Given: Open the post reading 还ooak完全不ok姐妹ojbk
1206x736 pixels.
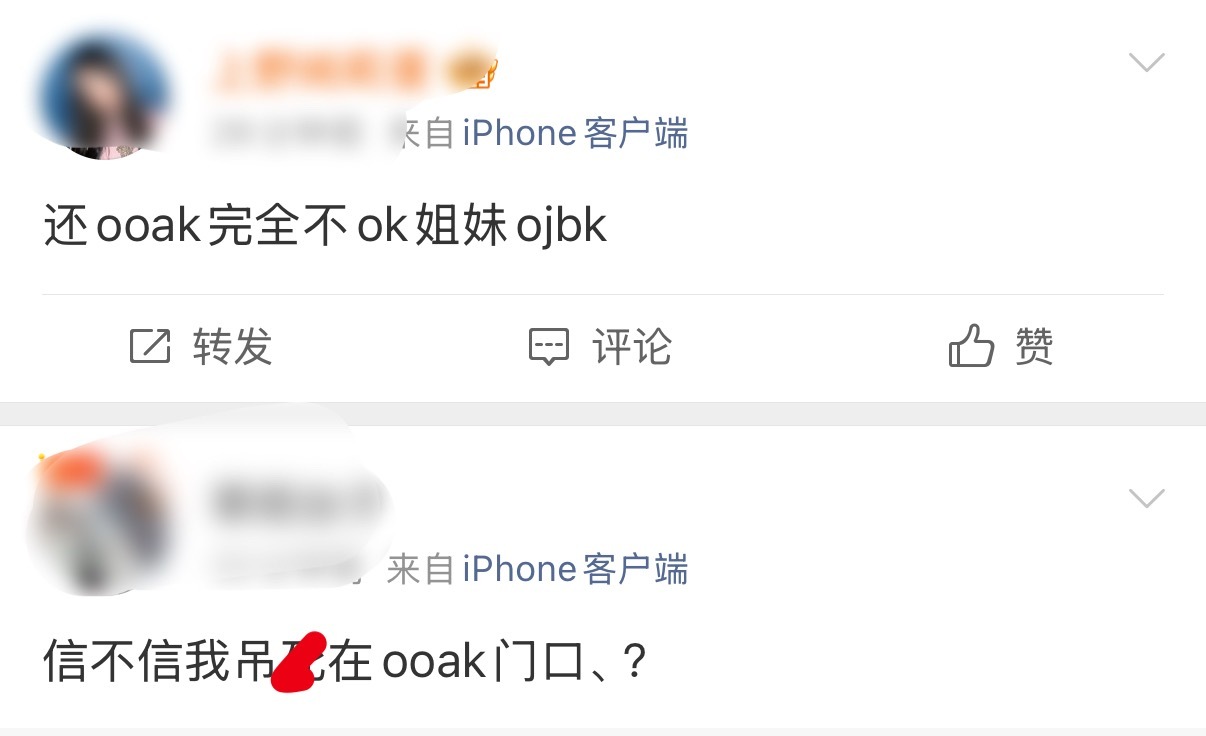Looking at the screenshot, I should [326, 227].
